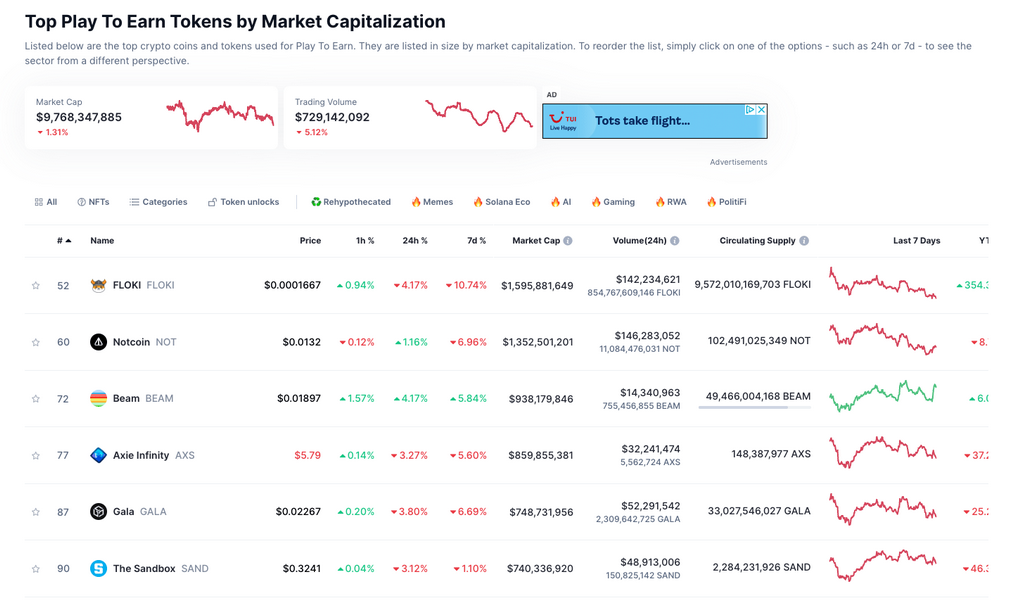This screenshot has width=1022, height=600.
Task: Open the Solana Eco category link
Action: click(501, 202)
